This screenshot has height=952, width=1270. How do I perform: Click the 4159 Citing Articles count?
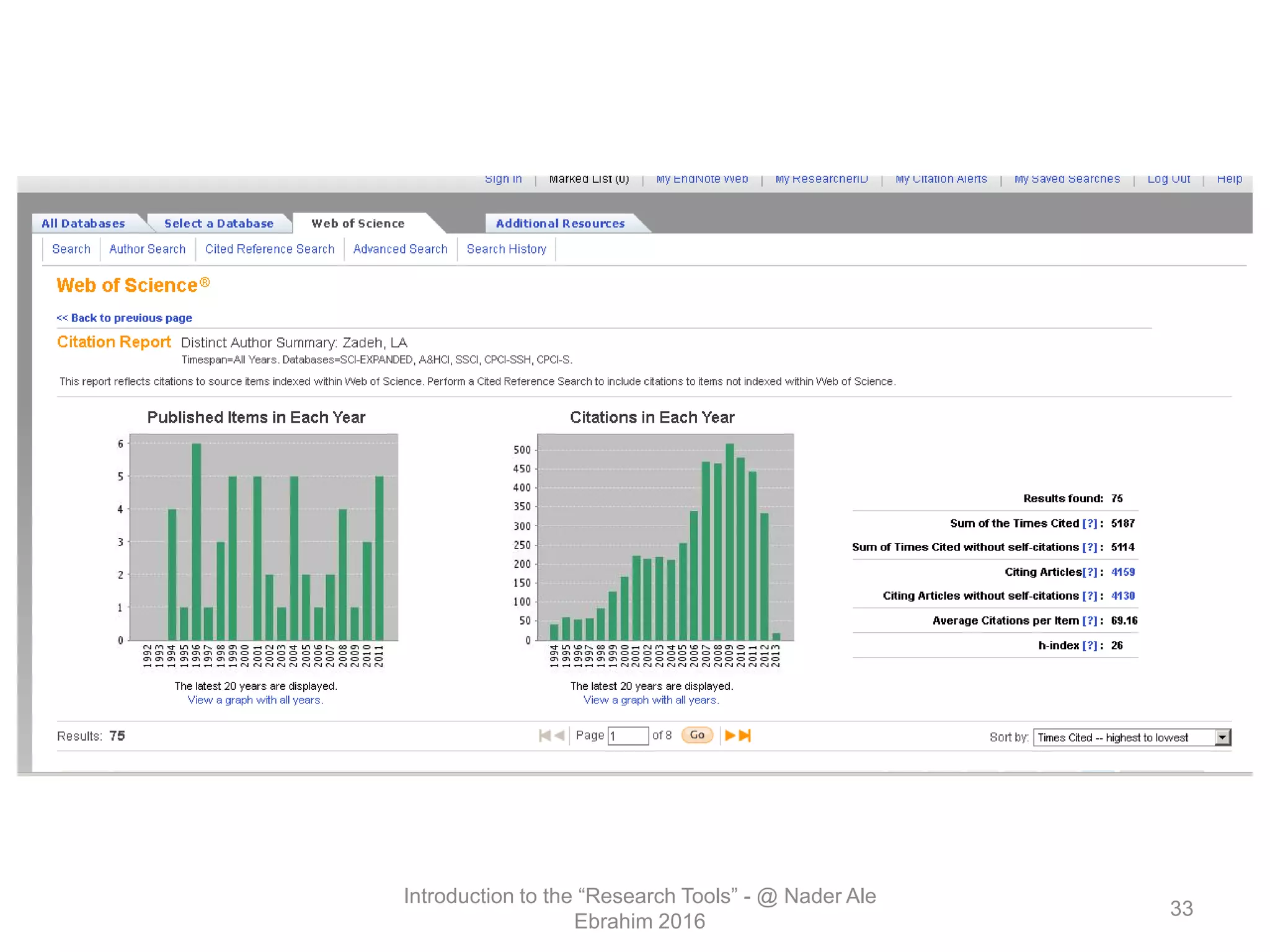pos(1122,572)
